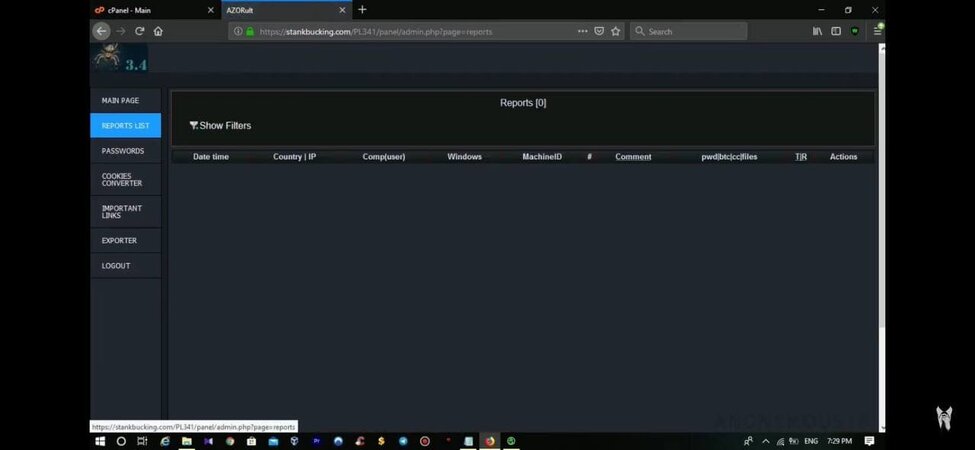Click the 7:29 PM taskbar clock

(x=839, y=441)
